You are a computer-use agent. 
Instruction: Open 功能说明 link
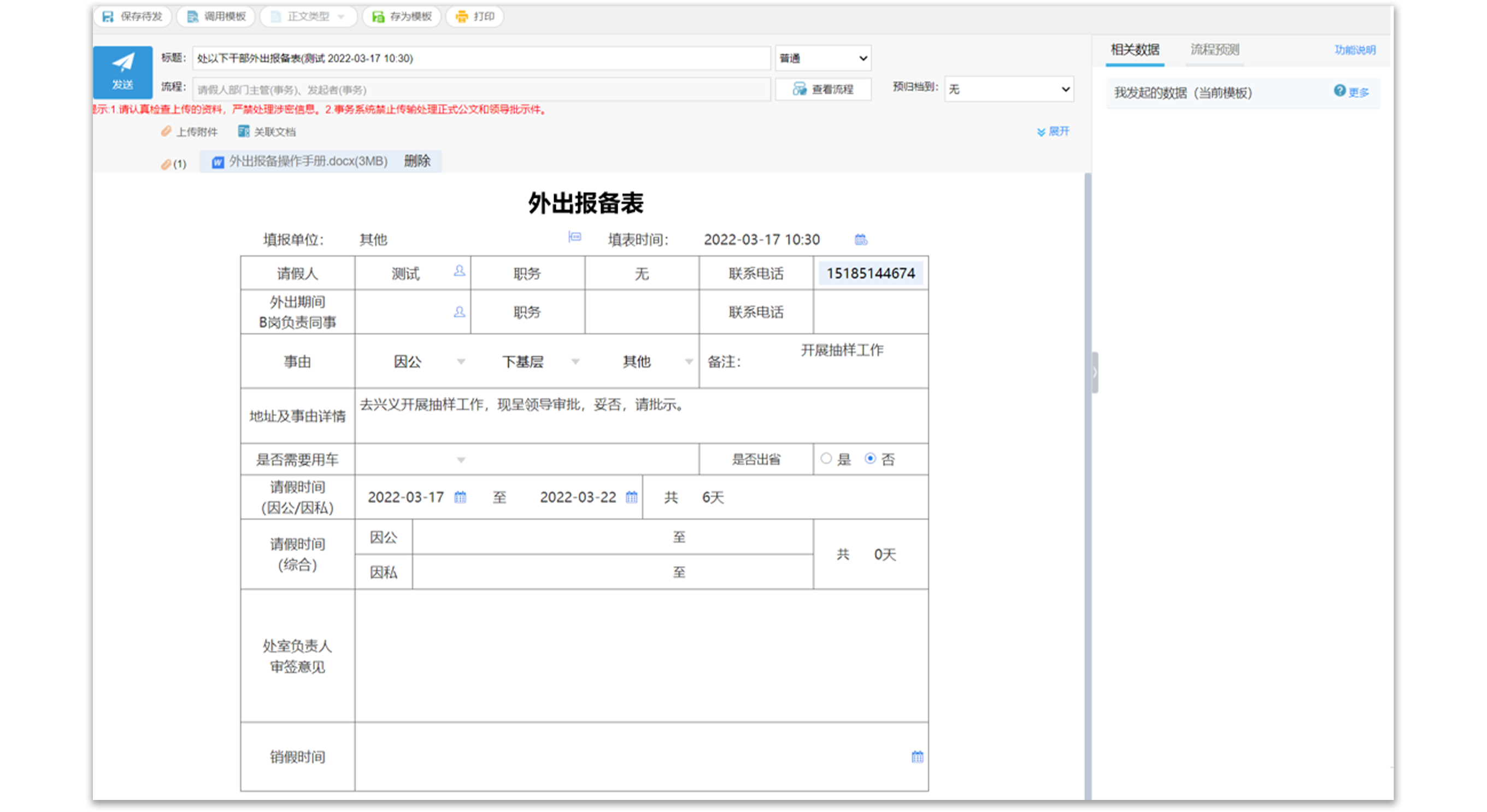pos(1354,50)
